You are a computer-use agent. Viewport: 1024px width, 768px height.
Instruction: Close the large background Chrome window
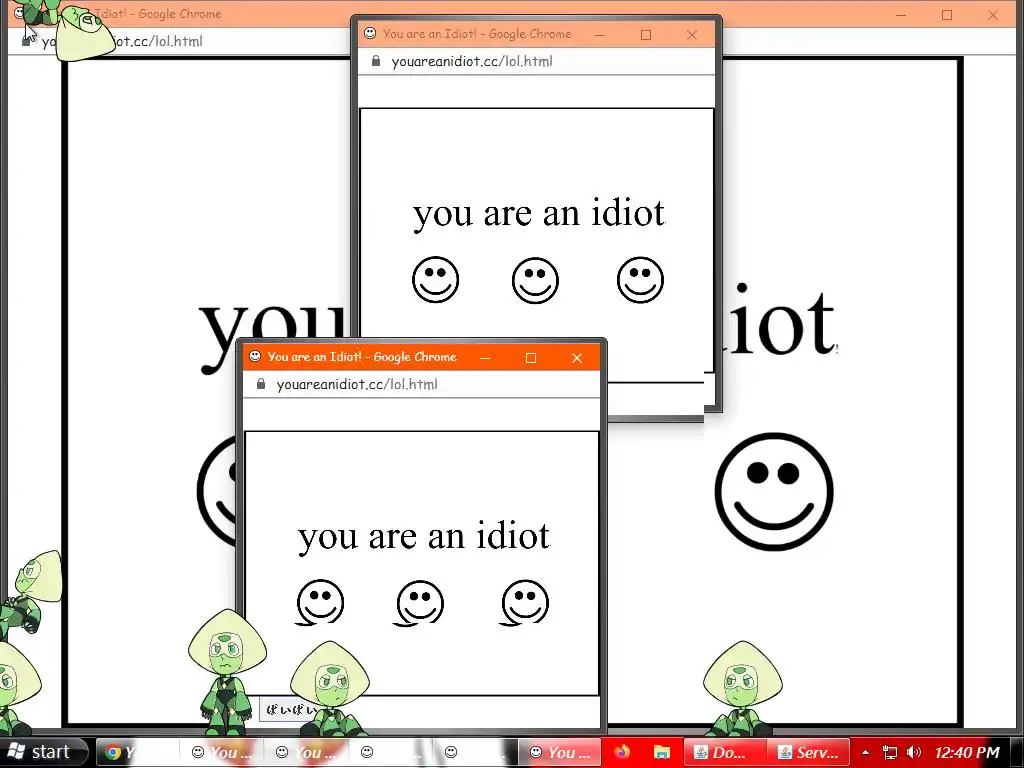pos(993,14)
